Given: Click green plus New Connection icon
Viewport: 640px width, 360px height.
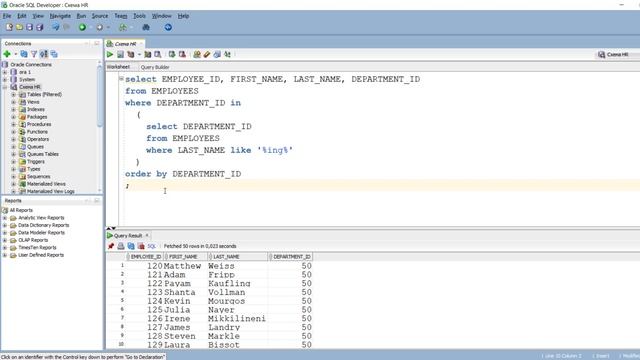Looking at the screenshot, I should pyautogui.click(x=7, y=54).
